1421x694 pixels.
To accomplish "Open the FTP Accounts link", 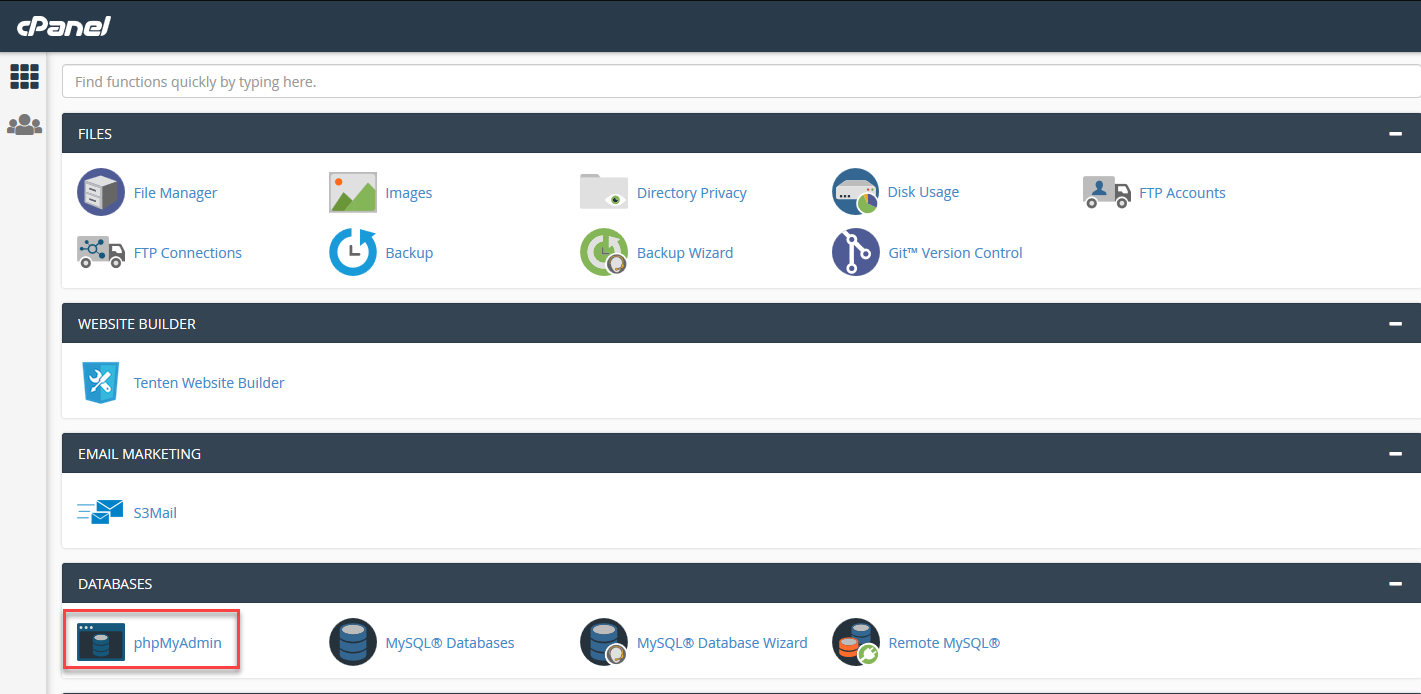I will coord(1182,193).
